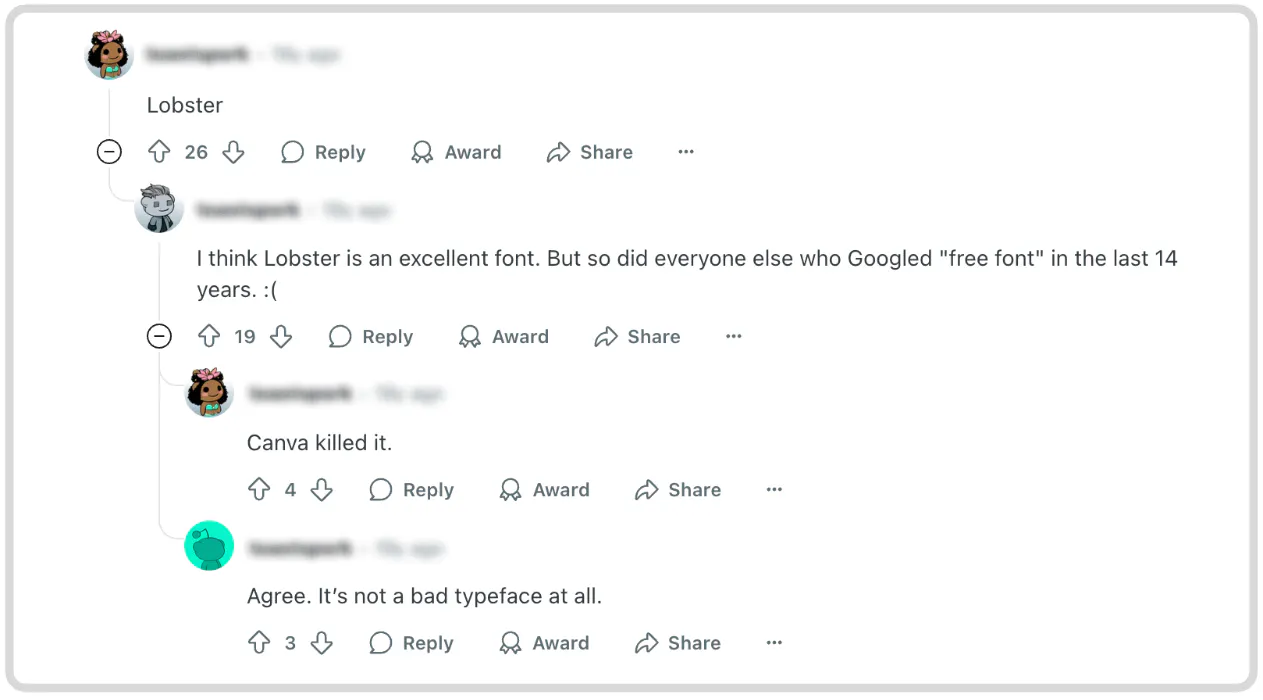Open more options on the Agree comment

point(774,643)
